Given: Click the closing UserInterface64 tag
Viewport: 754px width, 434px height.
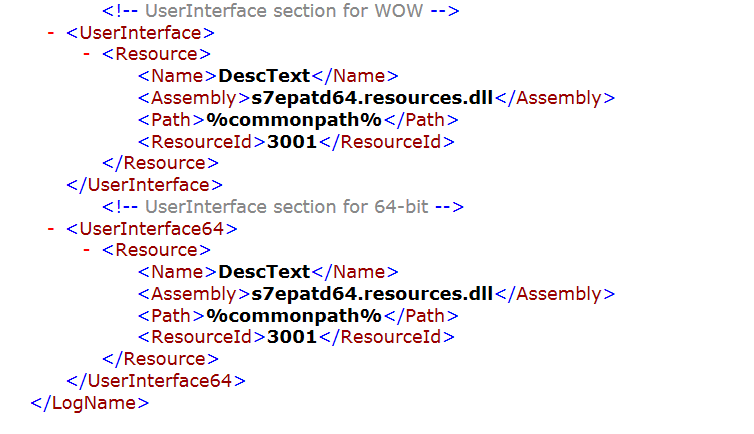Looking at the screenshot, I should click(x=155, y=381).
